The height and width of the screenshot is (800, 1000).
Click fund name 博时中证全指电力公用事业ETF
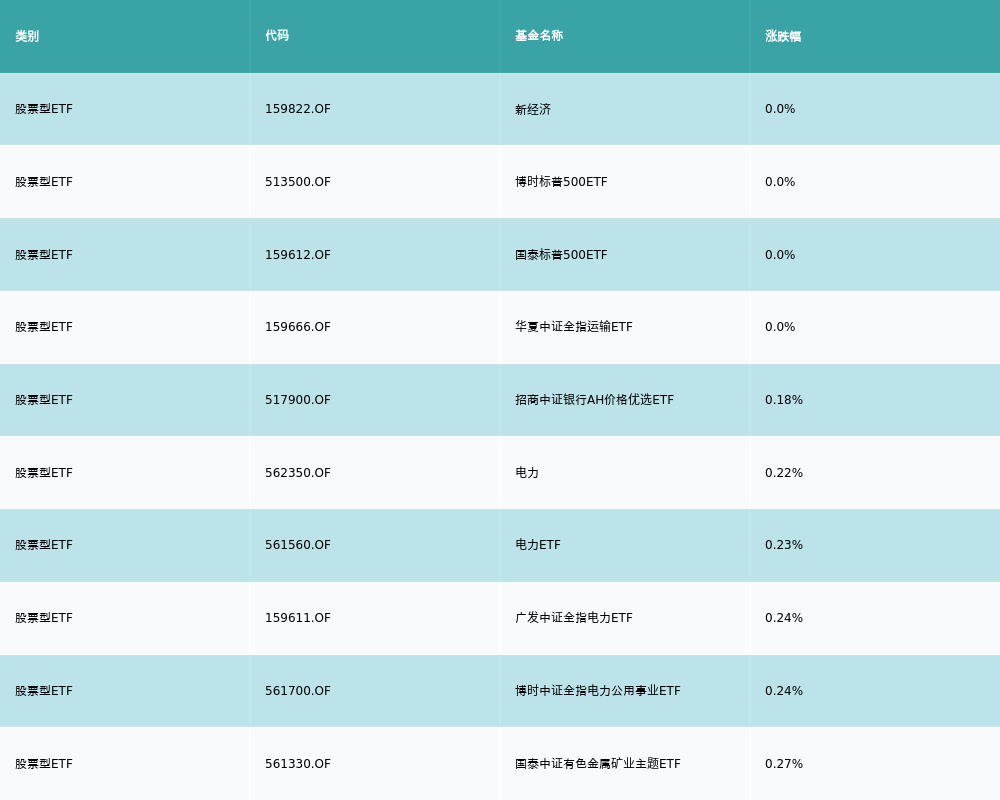[598, 691]
